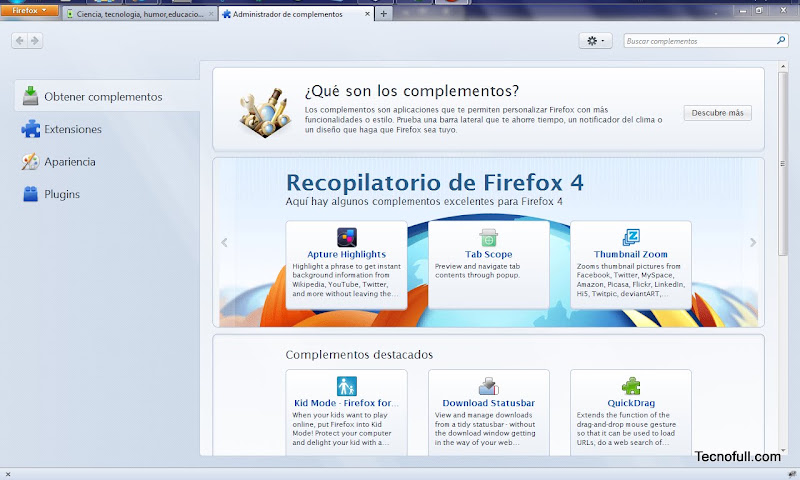Click the status bar icon at bottom right
The height and width of the screenshot is (480, 800).
pos(792,474)
